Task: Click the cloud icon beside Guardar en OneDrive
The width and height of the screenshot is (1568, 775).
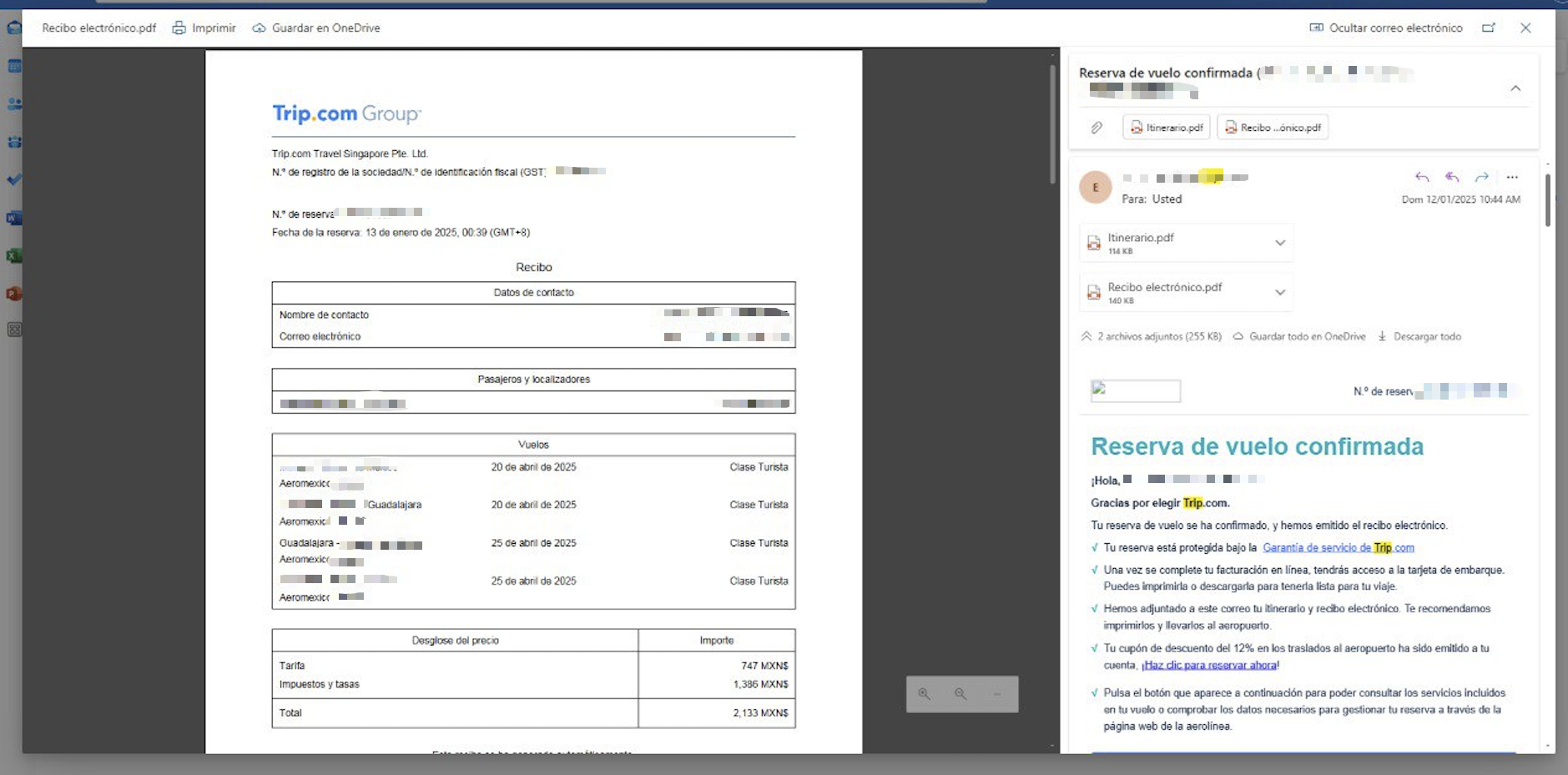Action: [x=260, y=28]
